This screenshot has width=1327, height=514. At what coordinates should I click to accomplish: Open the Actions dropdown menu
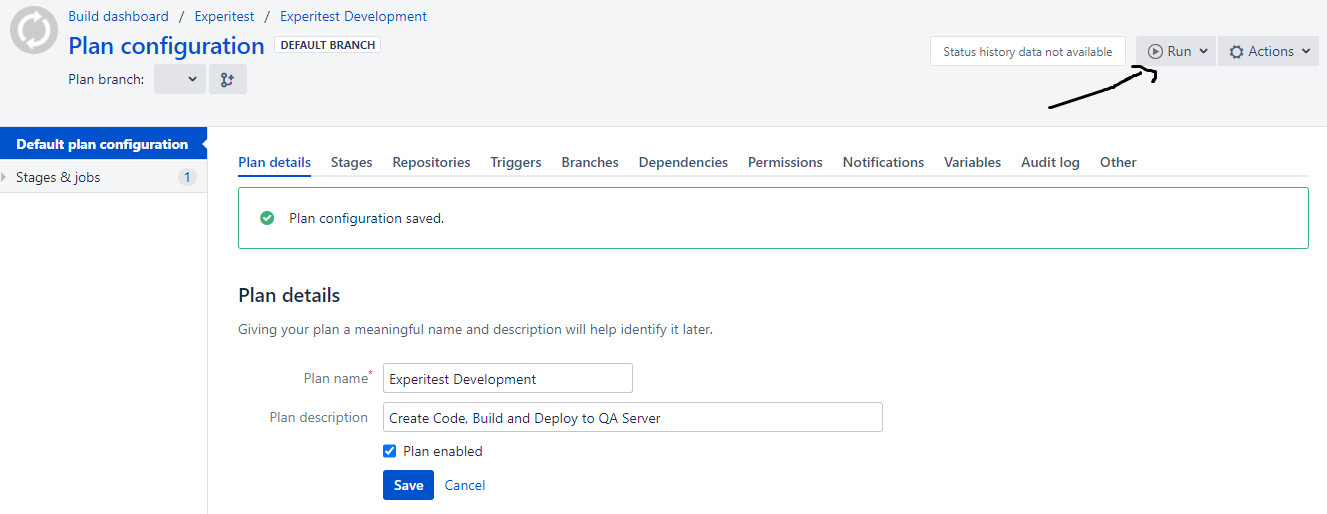pyautogui.click(x=1268, y=51)
